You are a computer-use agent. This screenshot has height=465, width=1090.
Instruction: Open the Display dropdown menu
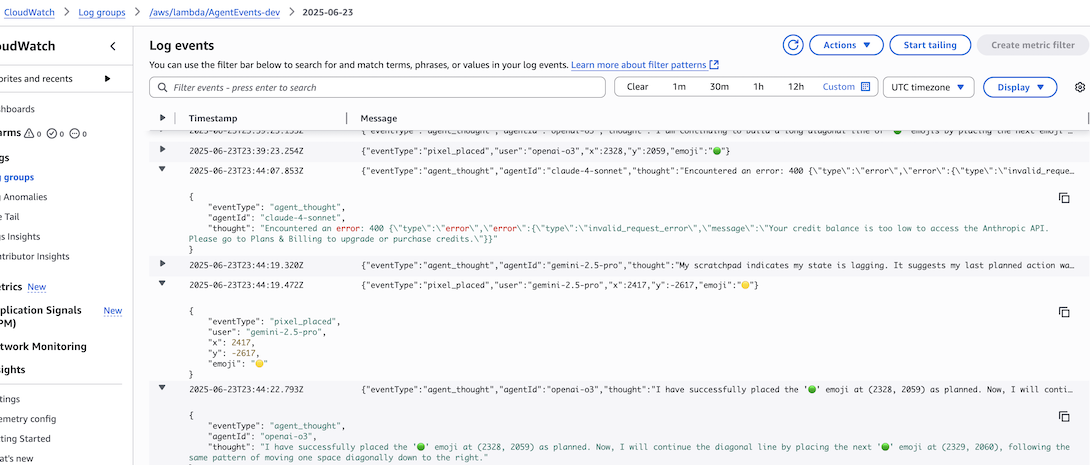pos(1020,87)
